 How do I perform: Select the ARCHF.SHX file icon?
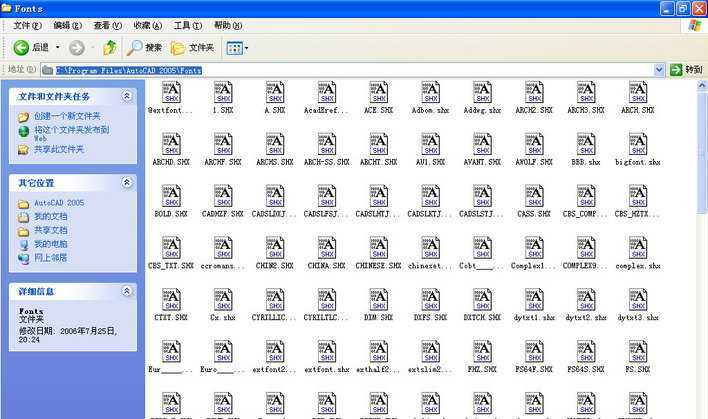[223, 144]
